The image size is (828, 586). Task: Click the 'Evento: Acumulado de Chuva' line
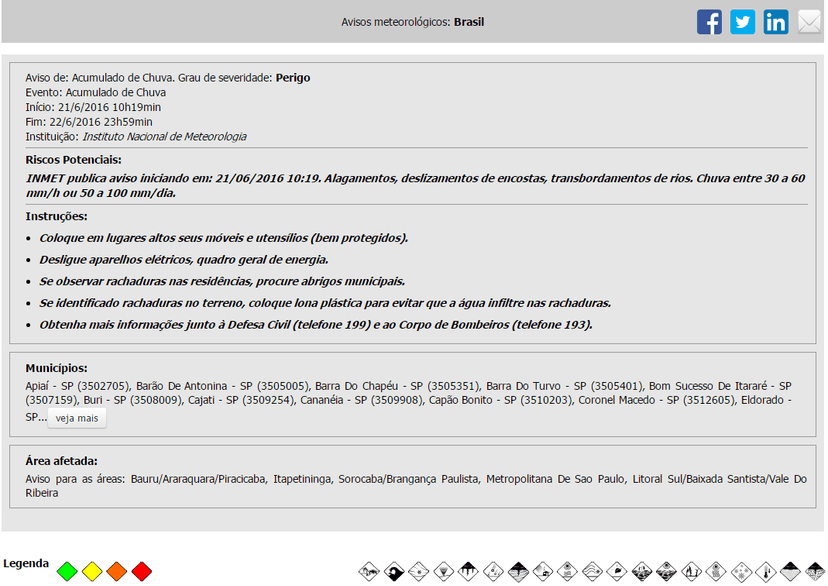[x=96, y=92]
